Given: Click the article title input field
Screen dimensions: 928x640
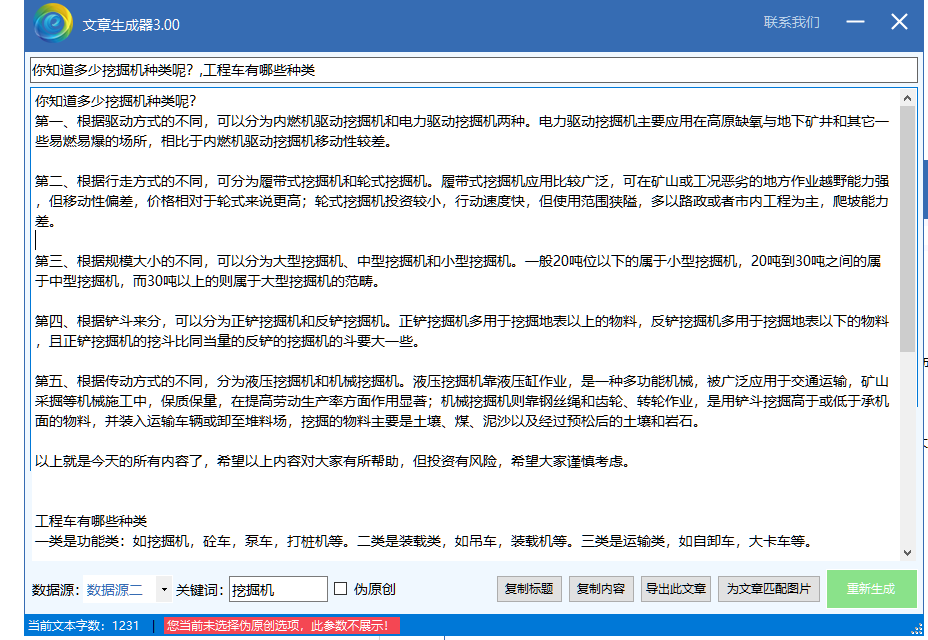Looking at the screenshot, I should click(x=473, y=70).
